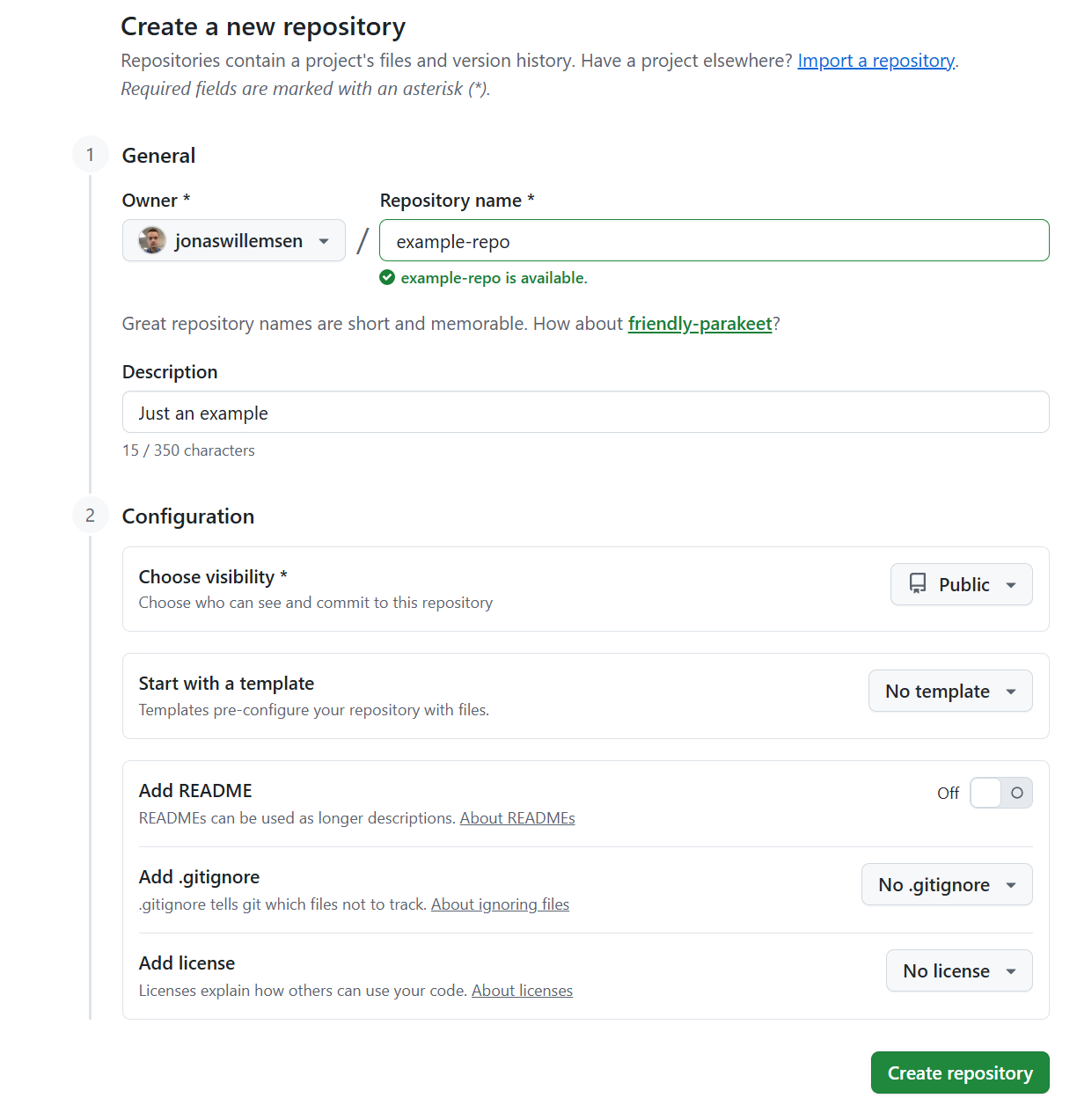This screenshot has width=1077, height=1120.
Task: Click step 1 General circle marker
Action: click(90, 156)
